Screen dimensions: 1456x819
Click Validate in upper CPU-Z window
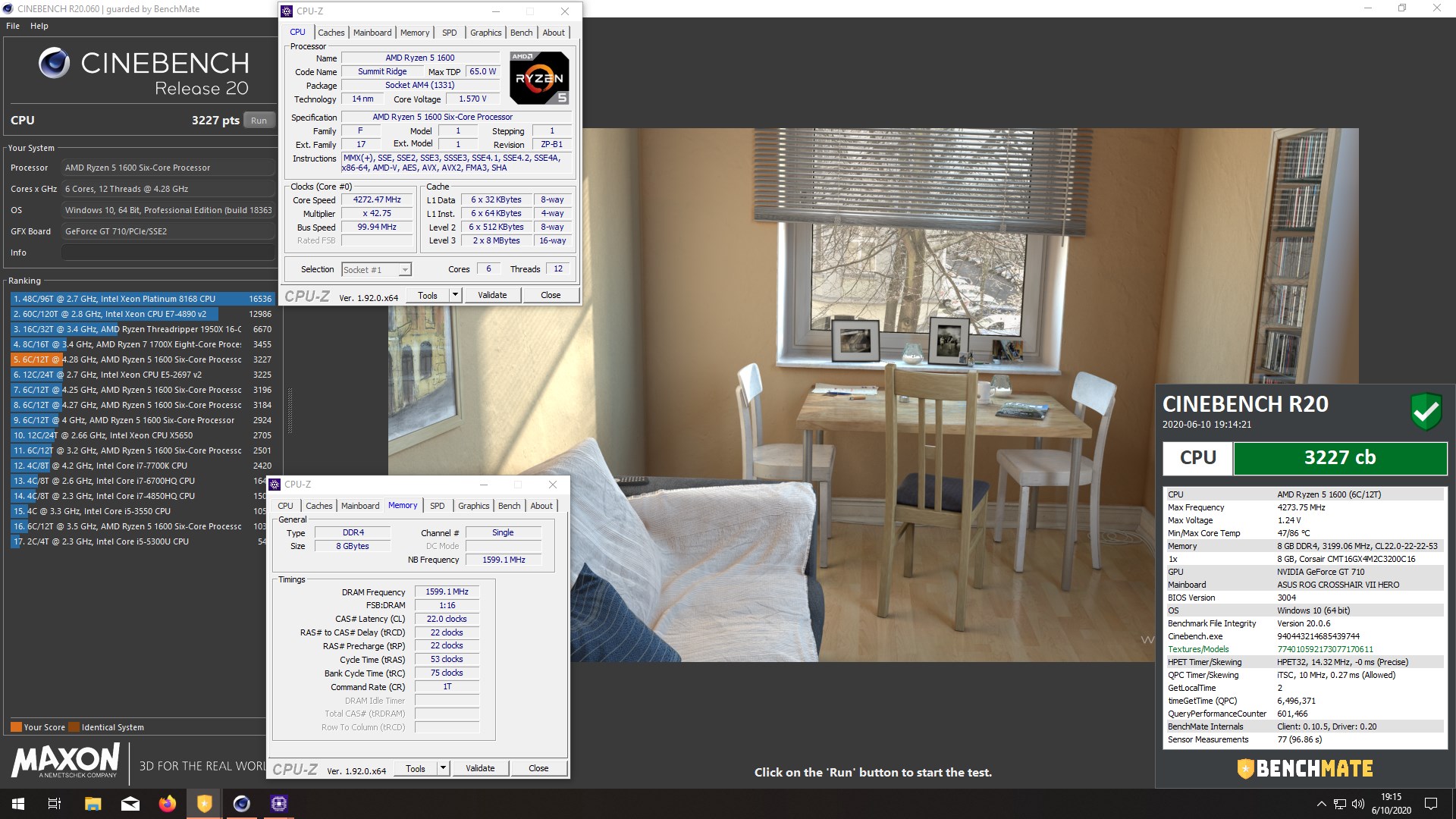[492, 296]
